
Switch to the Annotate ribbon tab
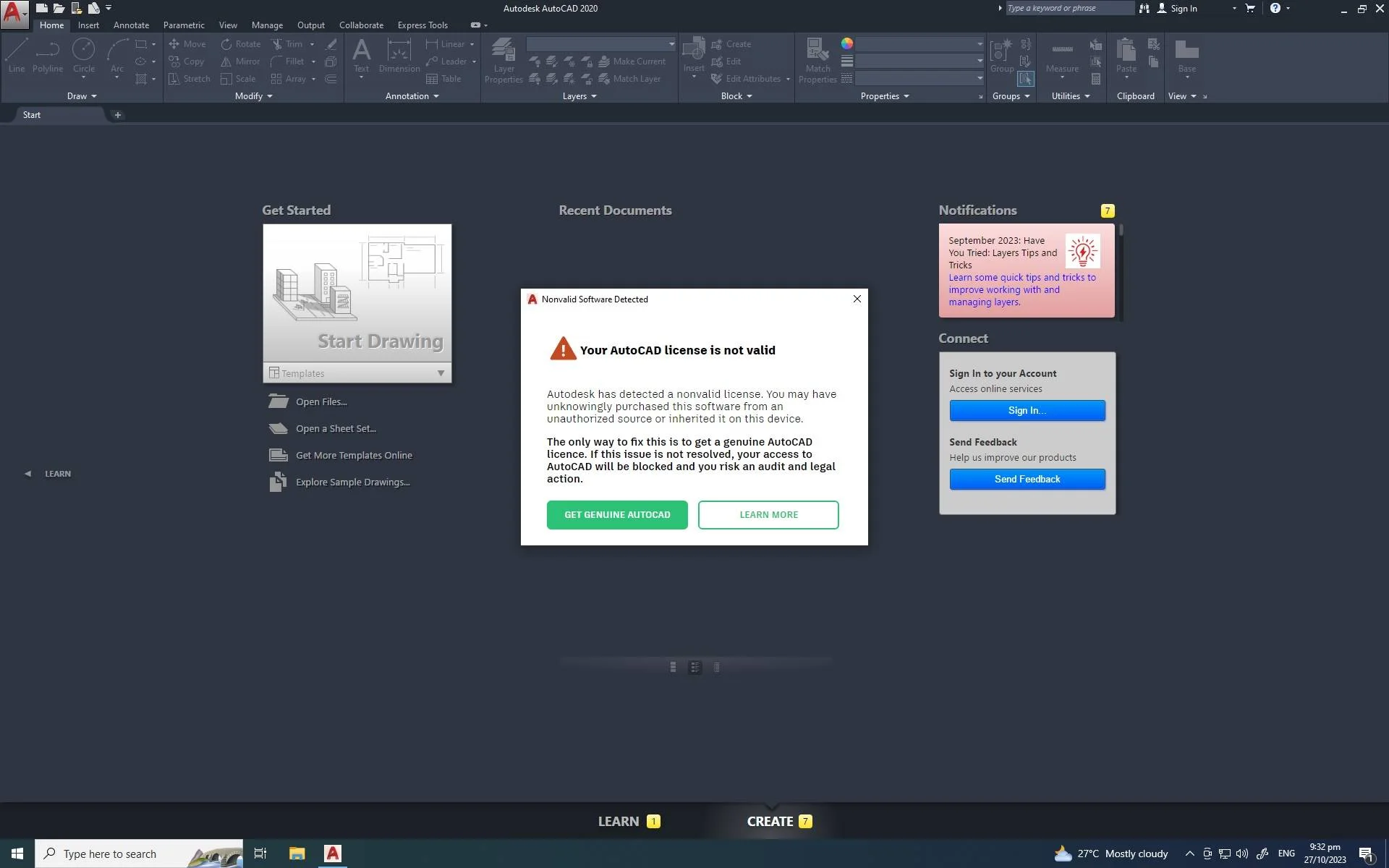point(131,25)
